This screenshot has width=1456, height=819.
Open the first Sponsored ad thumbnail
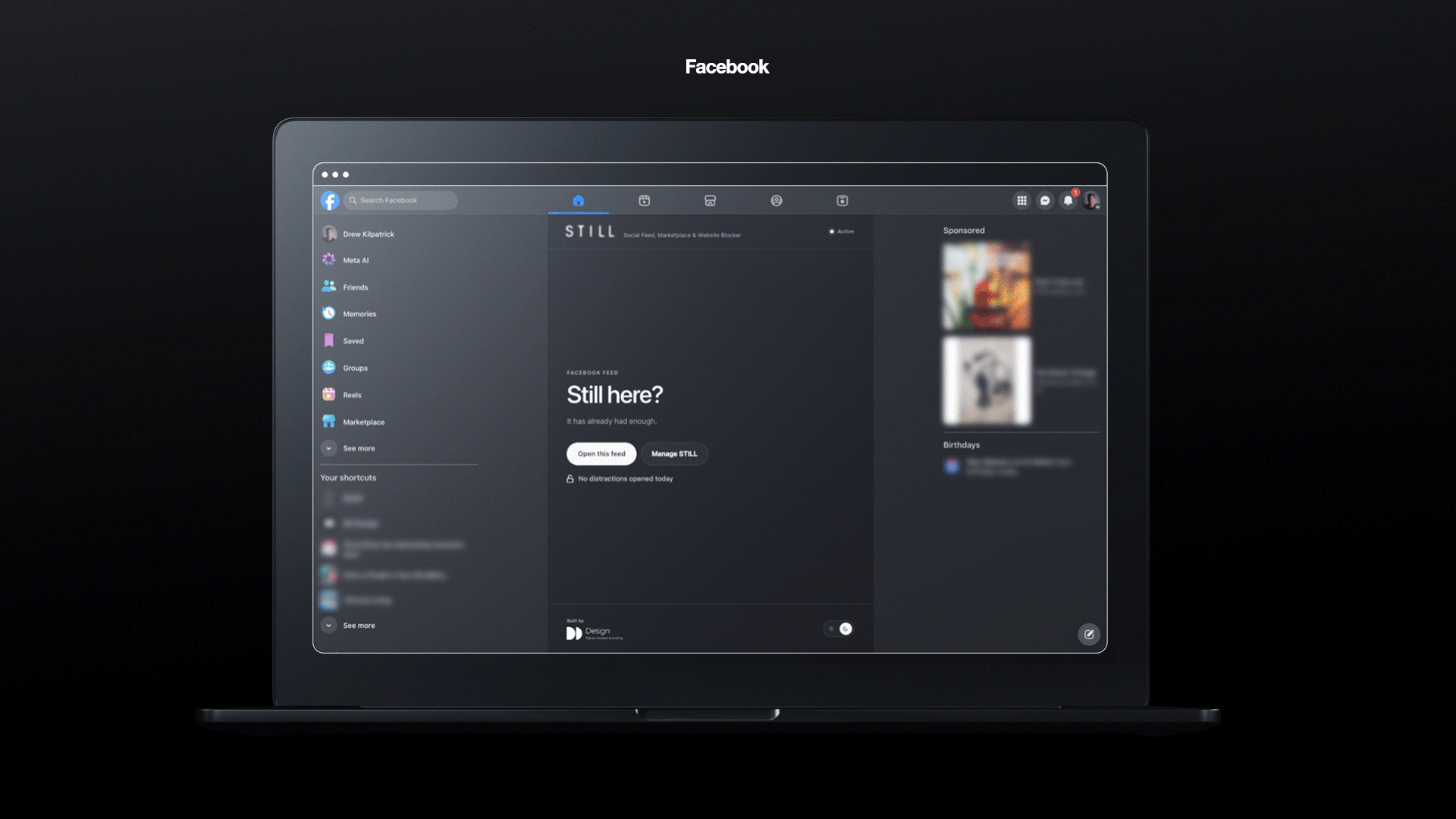tap(987, 287)
